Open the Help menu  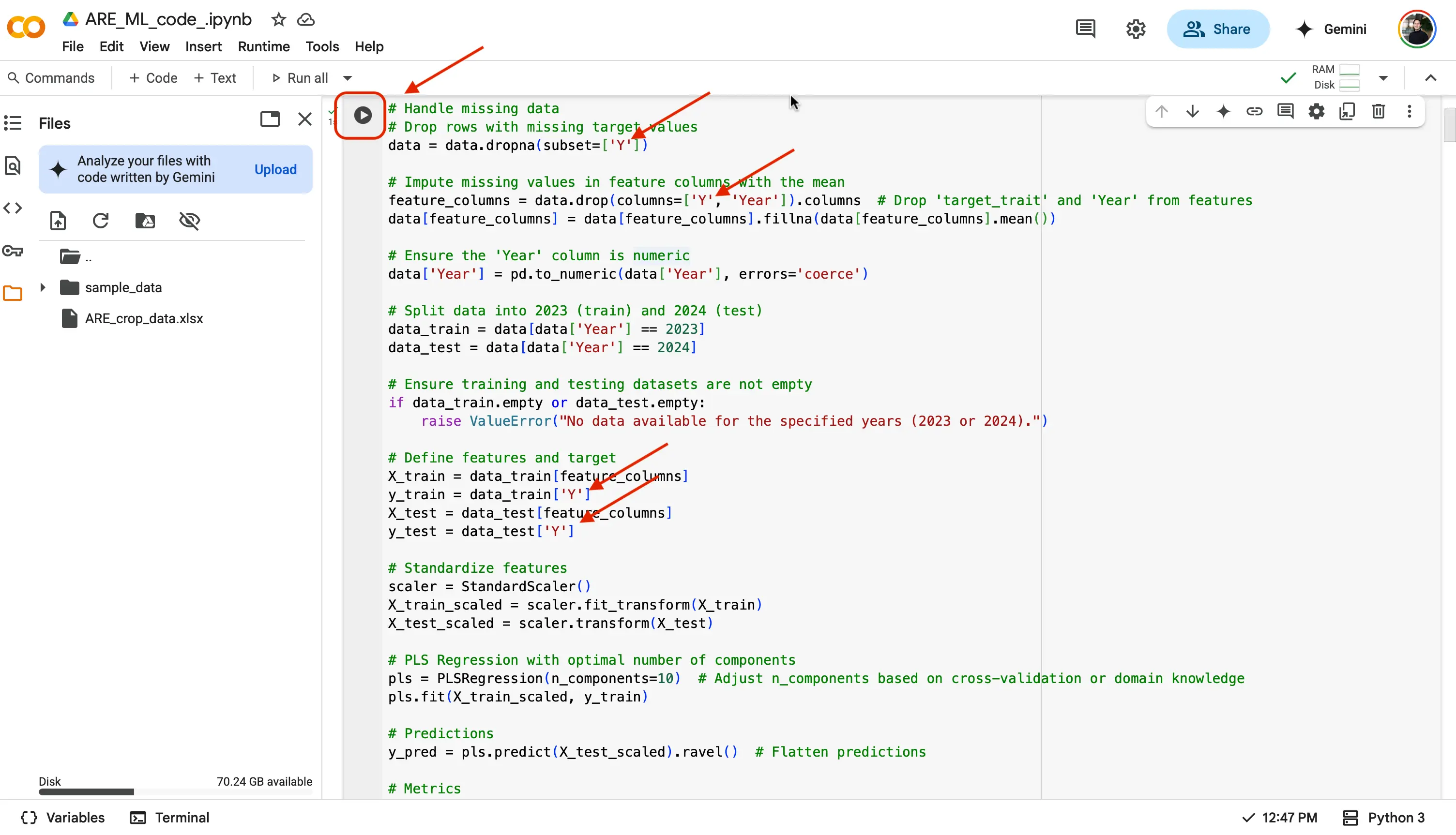[369, 46]
